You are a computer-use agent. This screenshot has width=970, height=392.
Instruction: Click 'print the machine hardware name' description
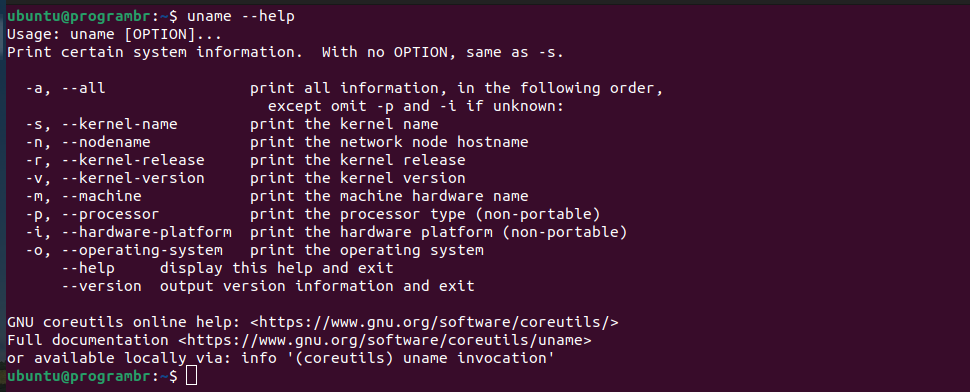point(389,196)
